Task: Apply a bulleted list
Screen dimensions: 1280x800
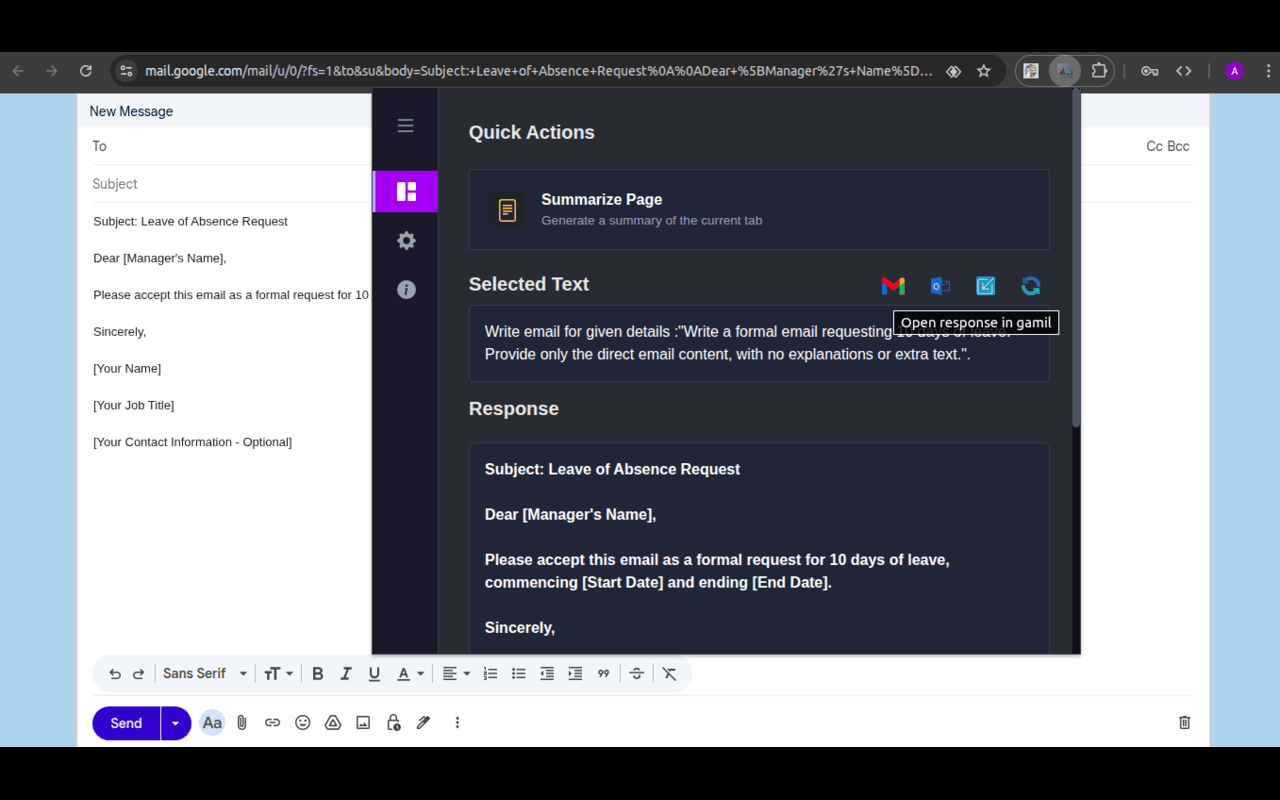Action: 518,674
